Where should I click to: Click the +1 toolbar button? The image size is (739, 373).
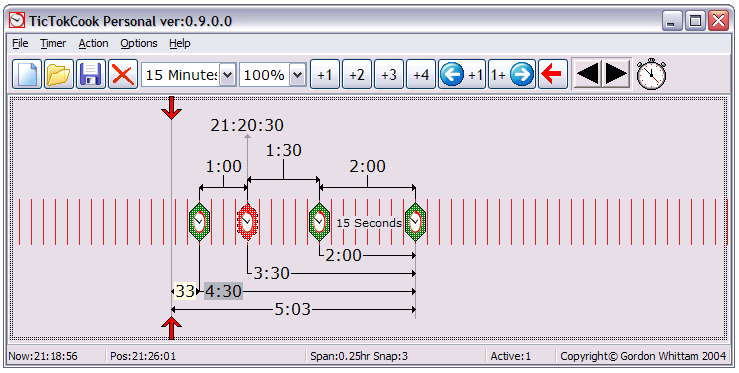[x=325, y=74]
